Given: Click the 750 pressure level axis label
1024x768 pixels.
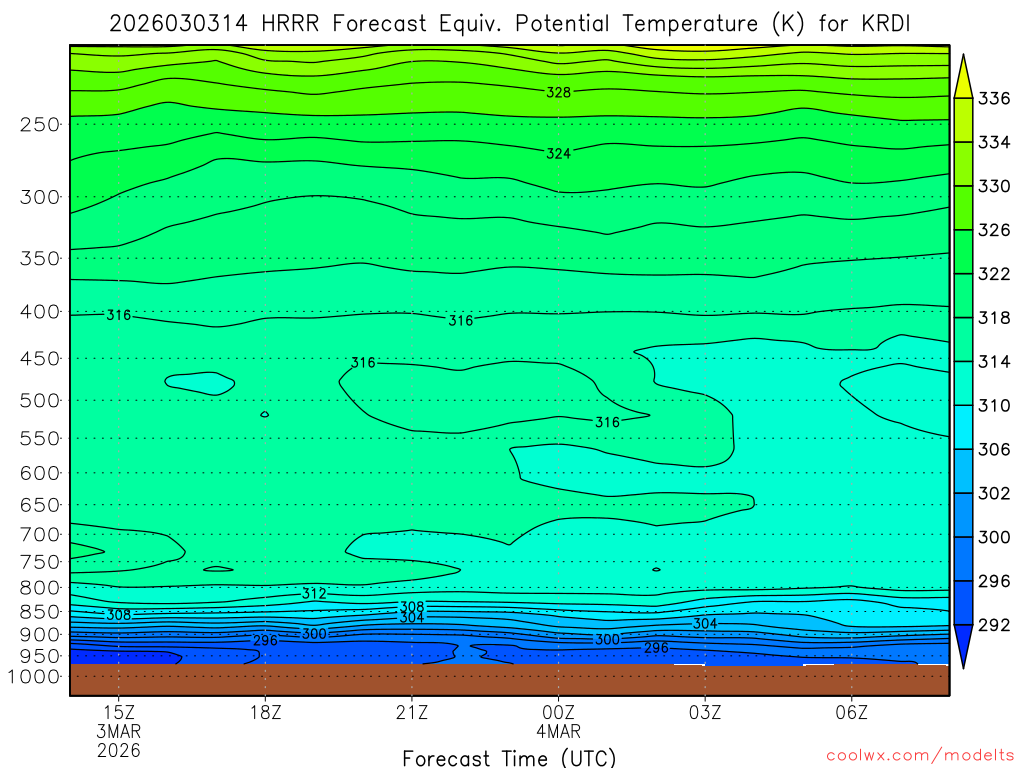Looking at the screenshot, I should click(x=40, y=562).
